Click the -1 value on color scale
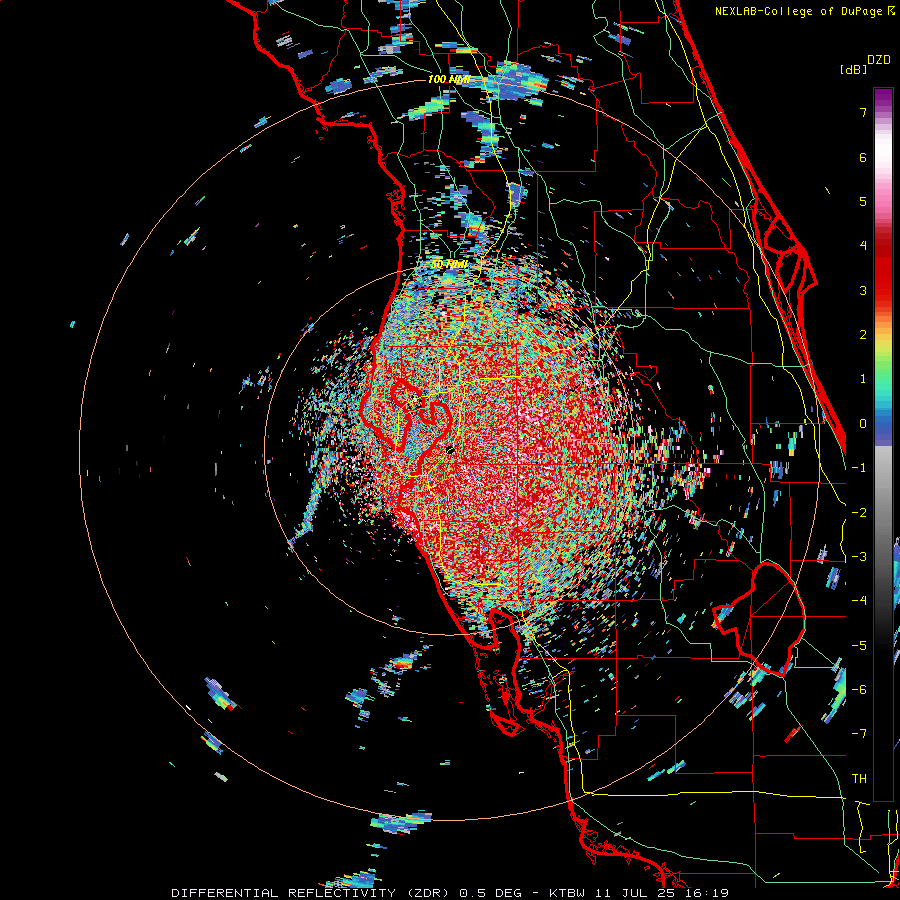Viewport: 900px width, 900px height. pyautogui.click(x=859, y=468)
